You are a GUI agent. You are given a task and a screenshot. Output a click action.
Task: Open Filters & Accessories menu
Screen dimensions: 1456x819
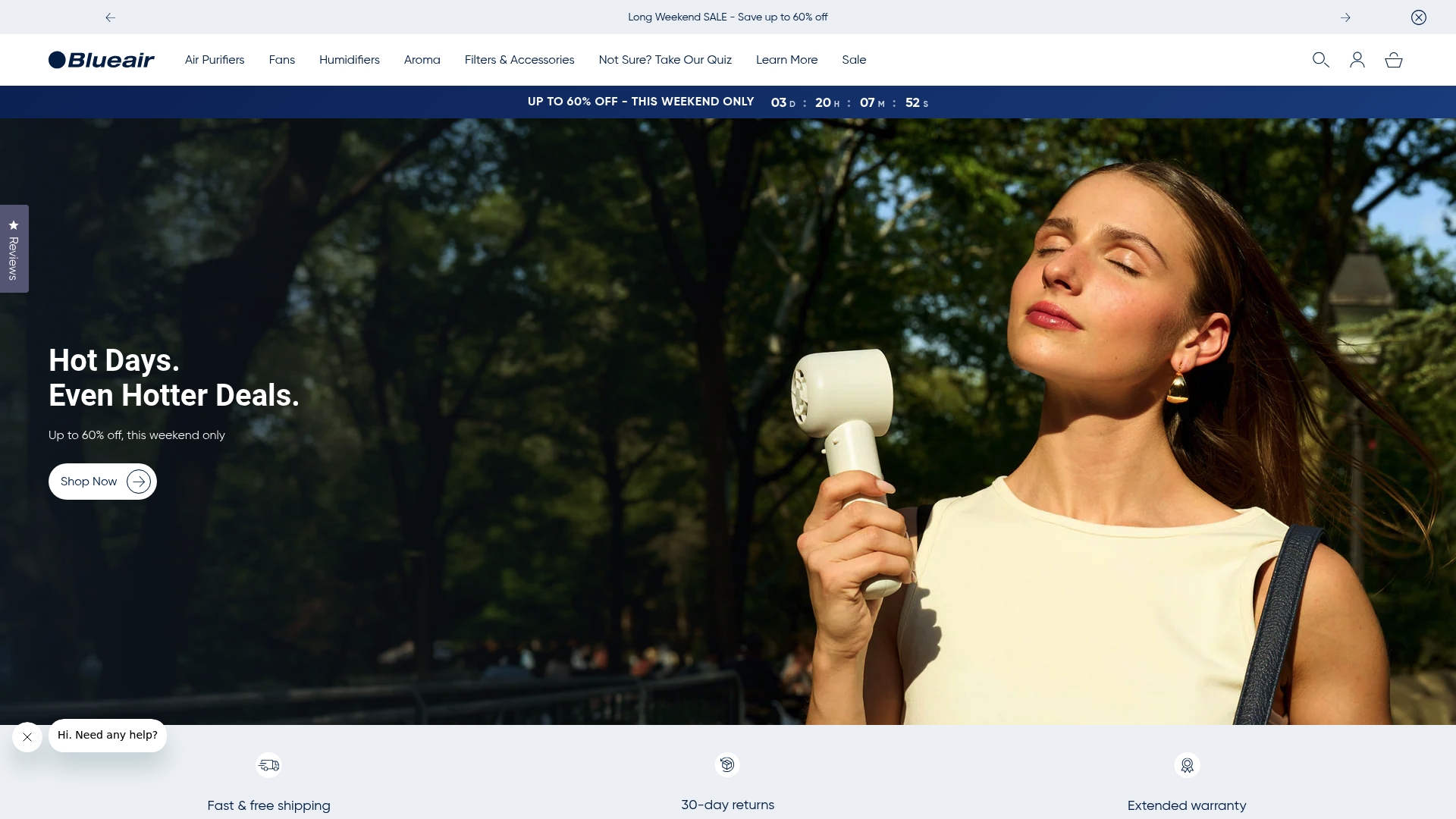coord(519,60)
